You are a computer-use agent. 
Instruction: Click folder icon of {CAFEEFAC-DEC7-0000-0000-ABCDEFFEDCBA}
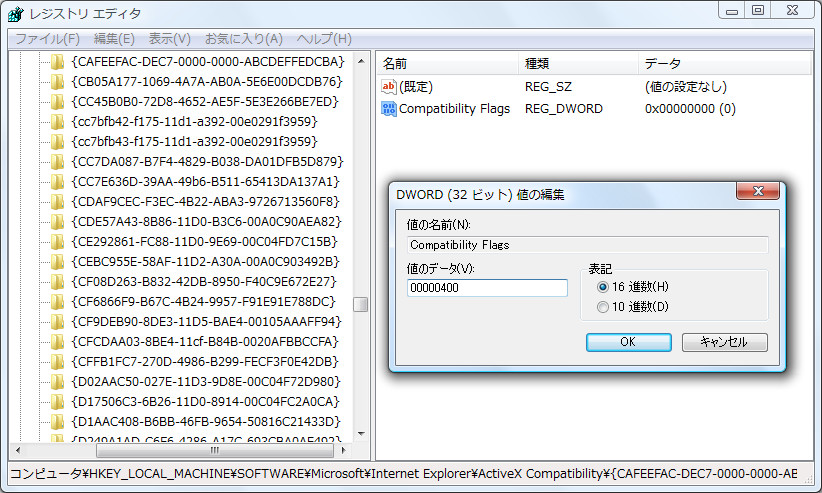click(x=57, y=62)
